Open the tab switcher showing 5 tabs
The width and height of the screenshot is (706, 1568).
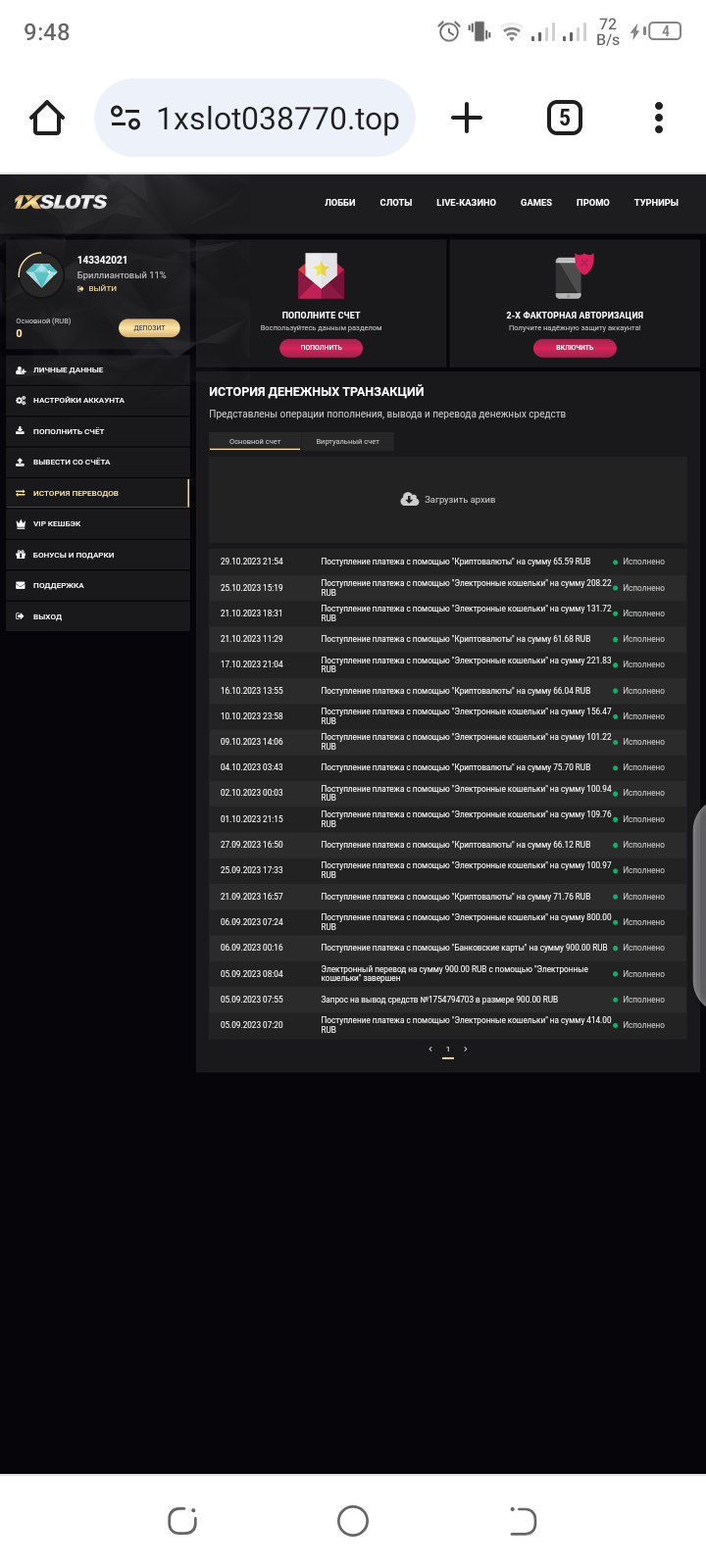click(x=564, y=119)
